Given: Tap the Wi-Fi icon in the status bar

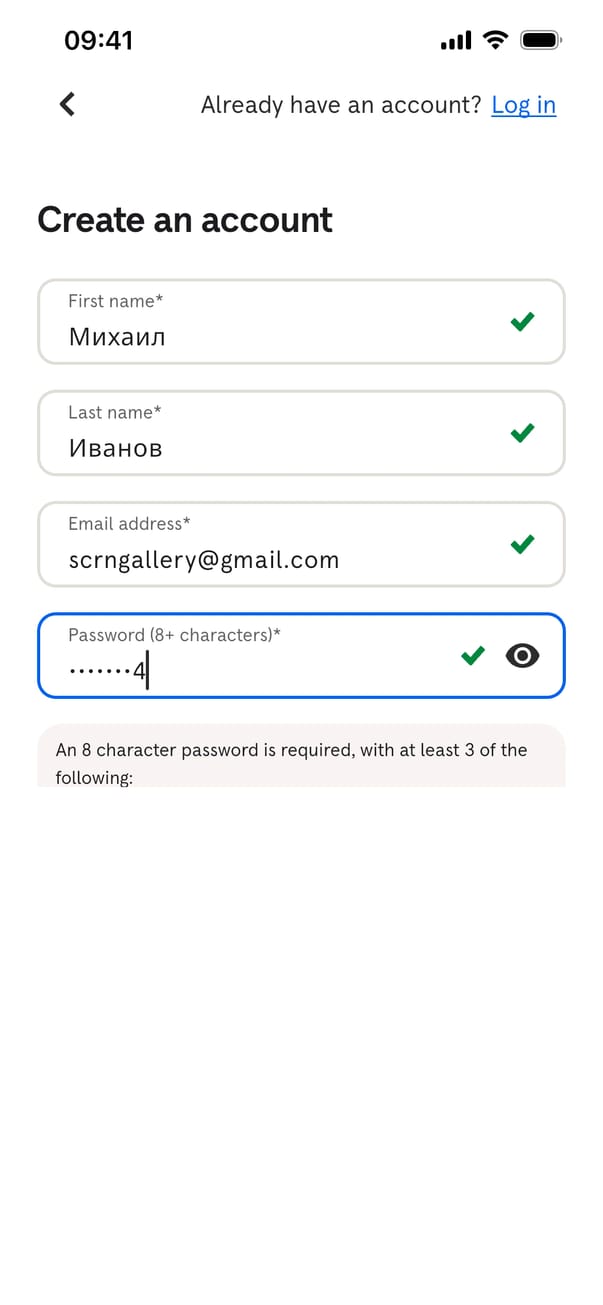Looking at the screenshot, I should [x=494, y=40].
